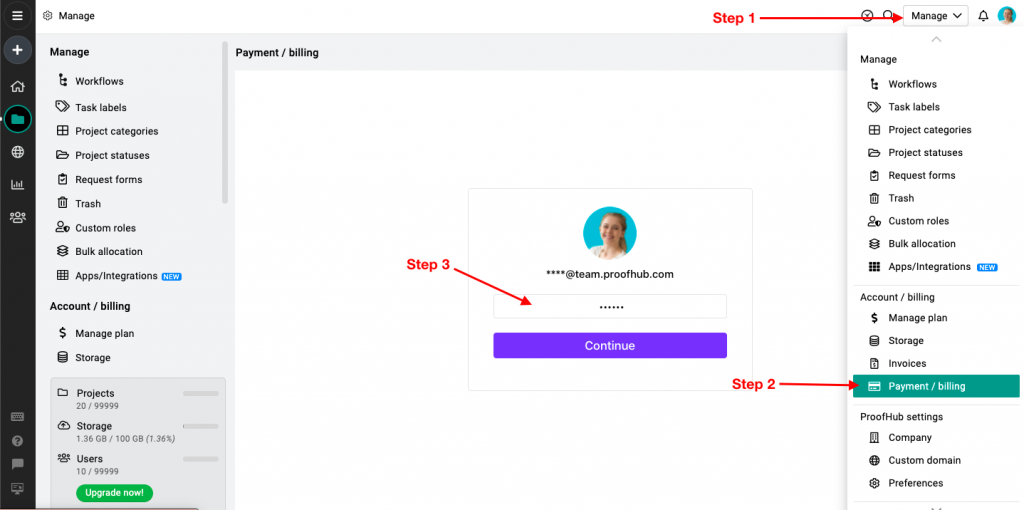Open the hamburger menu icon
Viewport: 1024px width, 510px height.
[18, 16]
